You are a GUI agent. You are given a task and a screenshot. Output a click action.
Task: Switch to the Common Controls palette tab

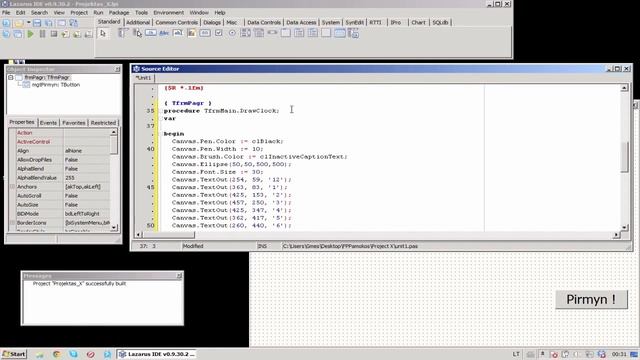point(176,22)
